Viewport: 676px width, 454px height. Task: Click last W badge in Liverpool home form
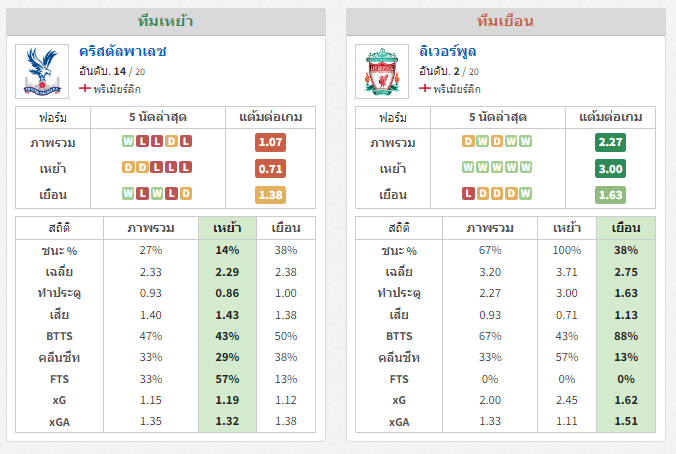tap(526, 167)
